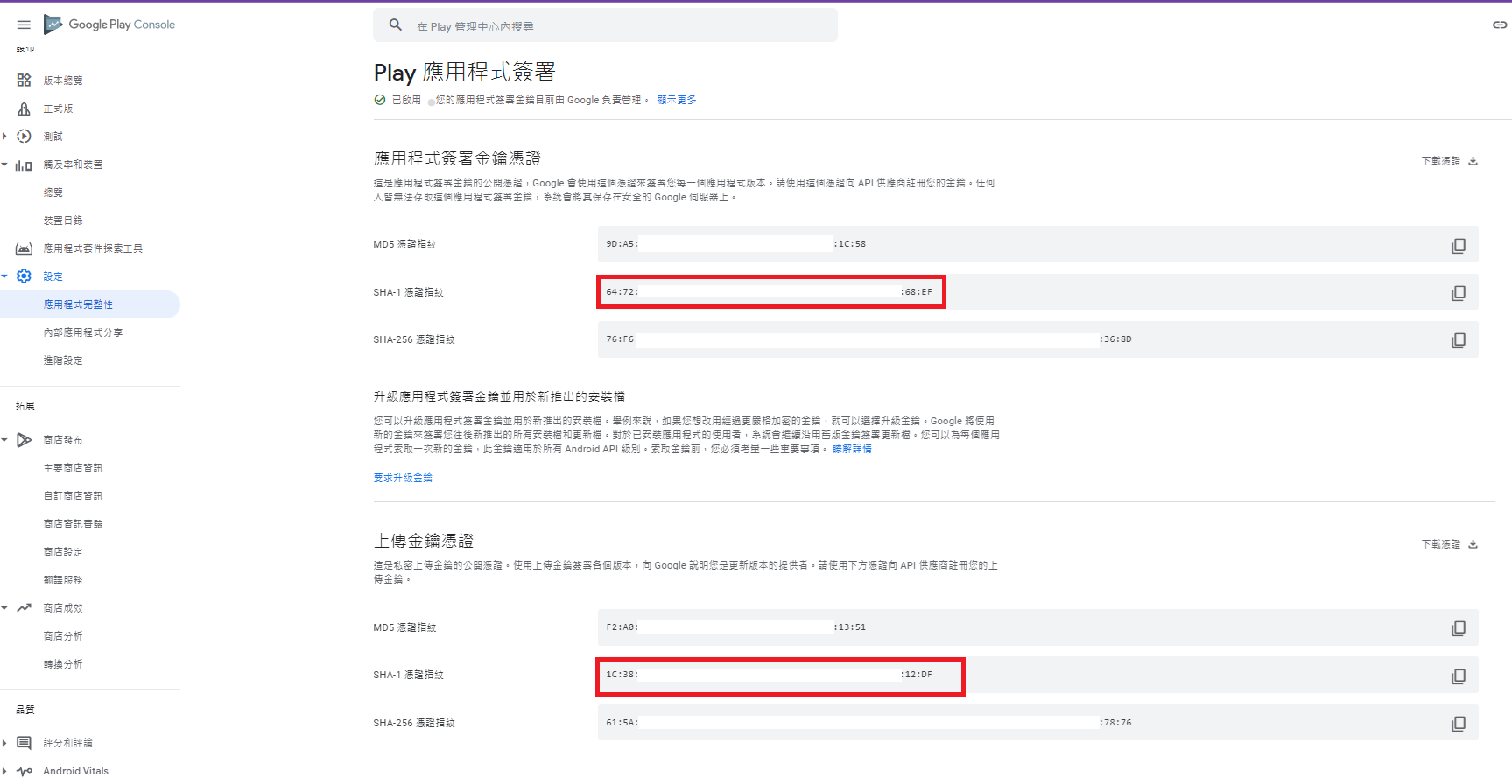Click the 商店成效 trending arrow icon
Screen dimensions: 1512x784
[x=25, y=607]
